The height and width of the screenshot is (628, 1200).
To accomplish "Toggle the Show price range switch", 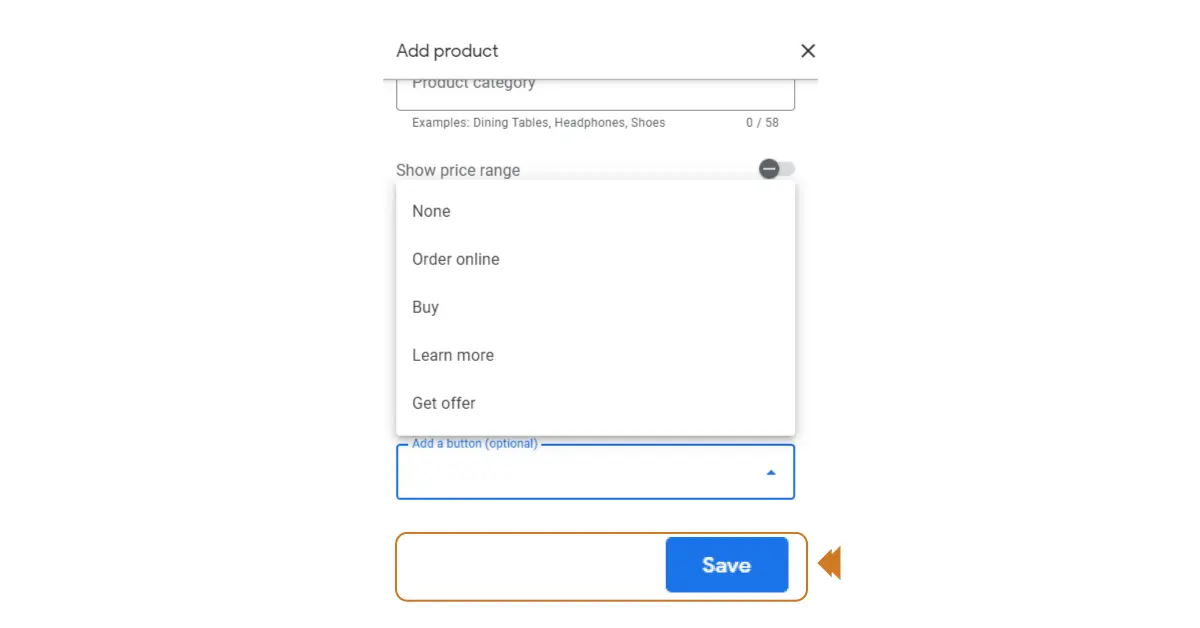I will [776, 169].
